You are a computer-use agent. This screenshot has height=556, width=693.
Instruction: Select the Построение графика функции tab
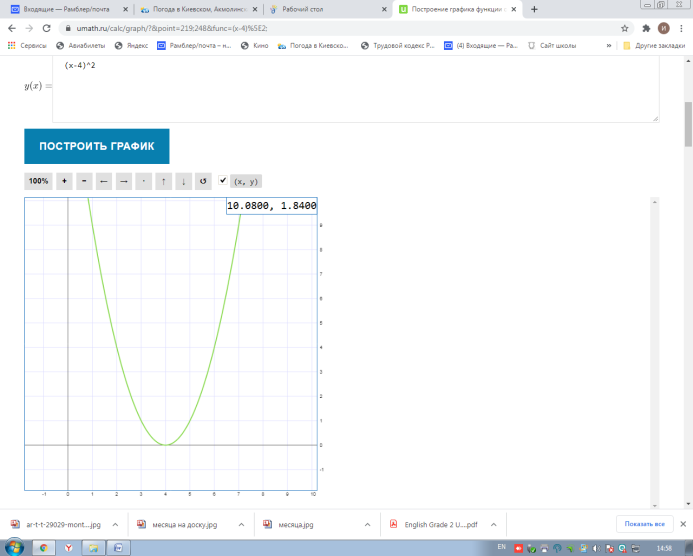point(458,9)
